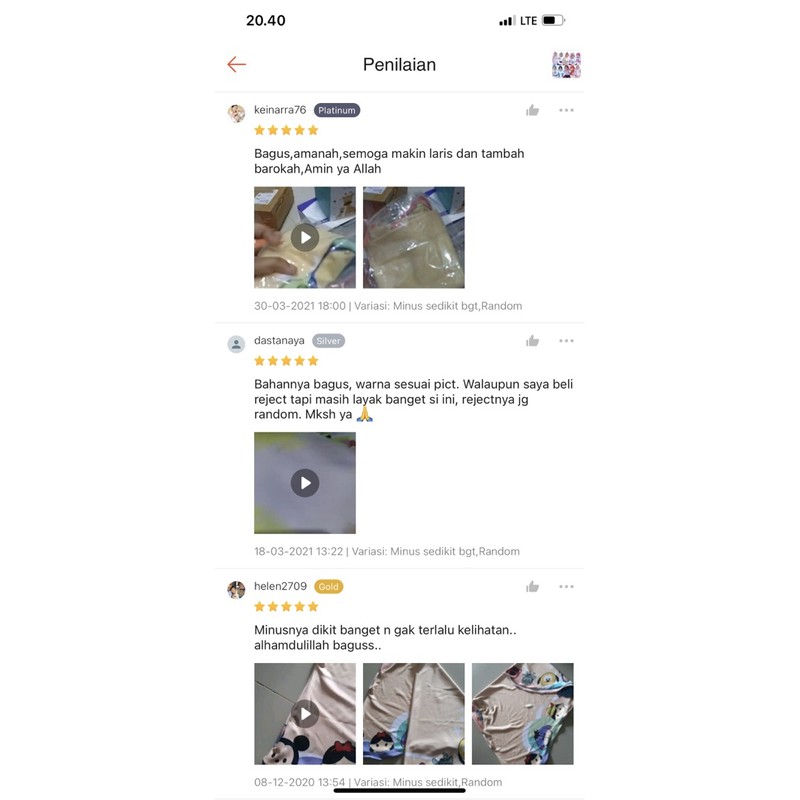Image resolution: width=800 pixels, height=800 pixels.
Task: Like keinarra76's review with thumbs up
Action: (x=532, y=110)
